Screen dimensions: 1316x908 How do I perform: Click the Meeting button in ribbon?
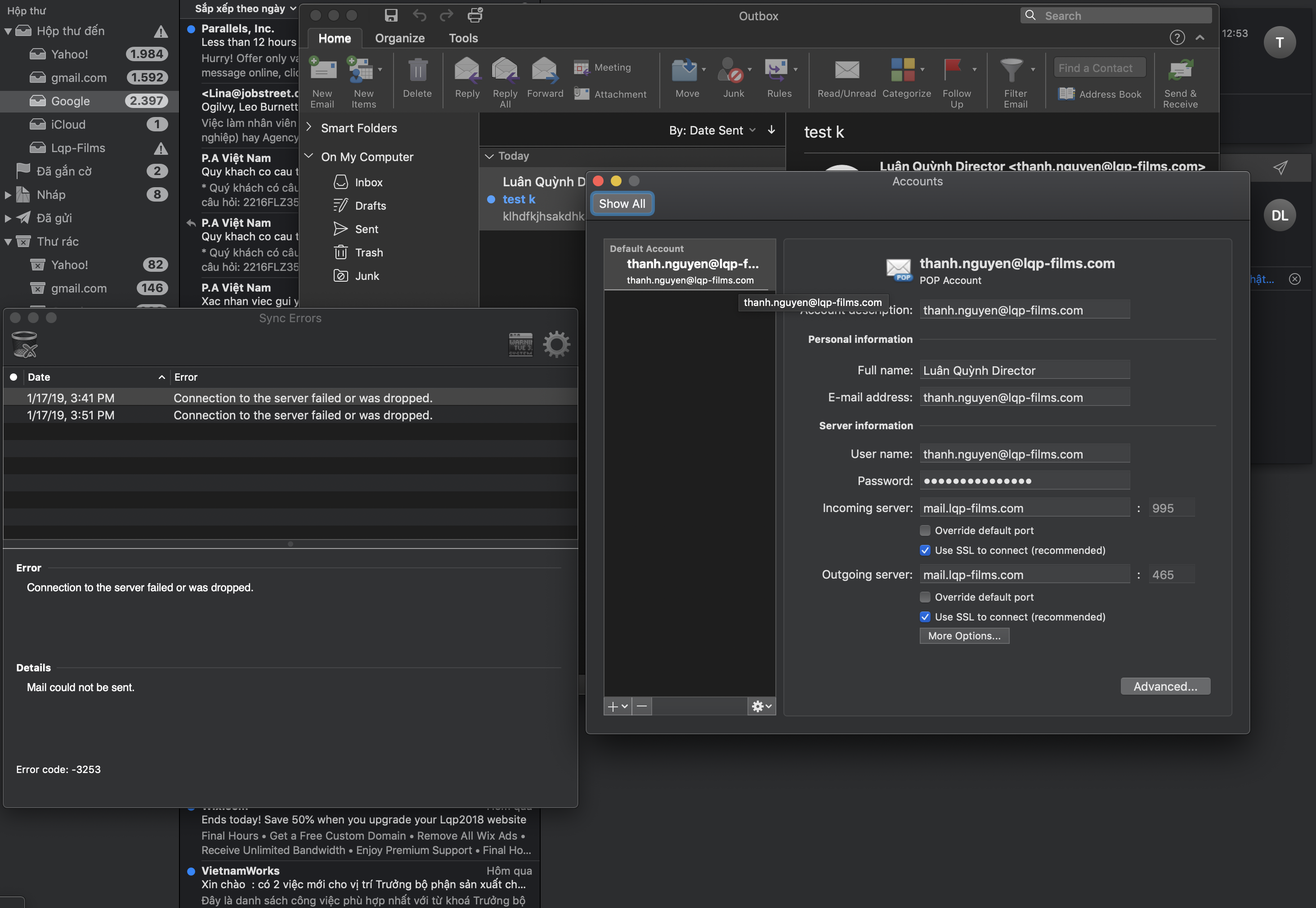click(602, 67)
